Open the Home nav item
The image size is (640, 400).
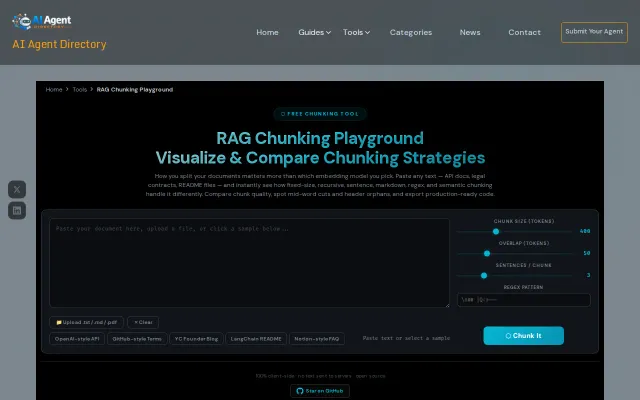(x=267, y=32)
